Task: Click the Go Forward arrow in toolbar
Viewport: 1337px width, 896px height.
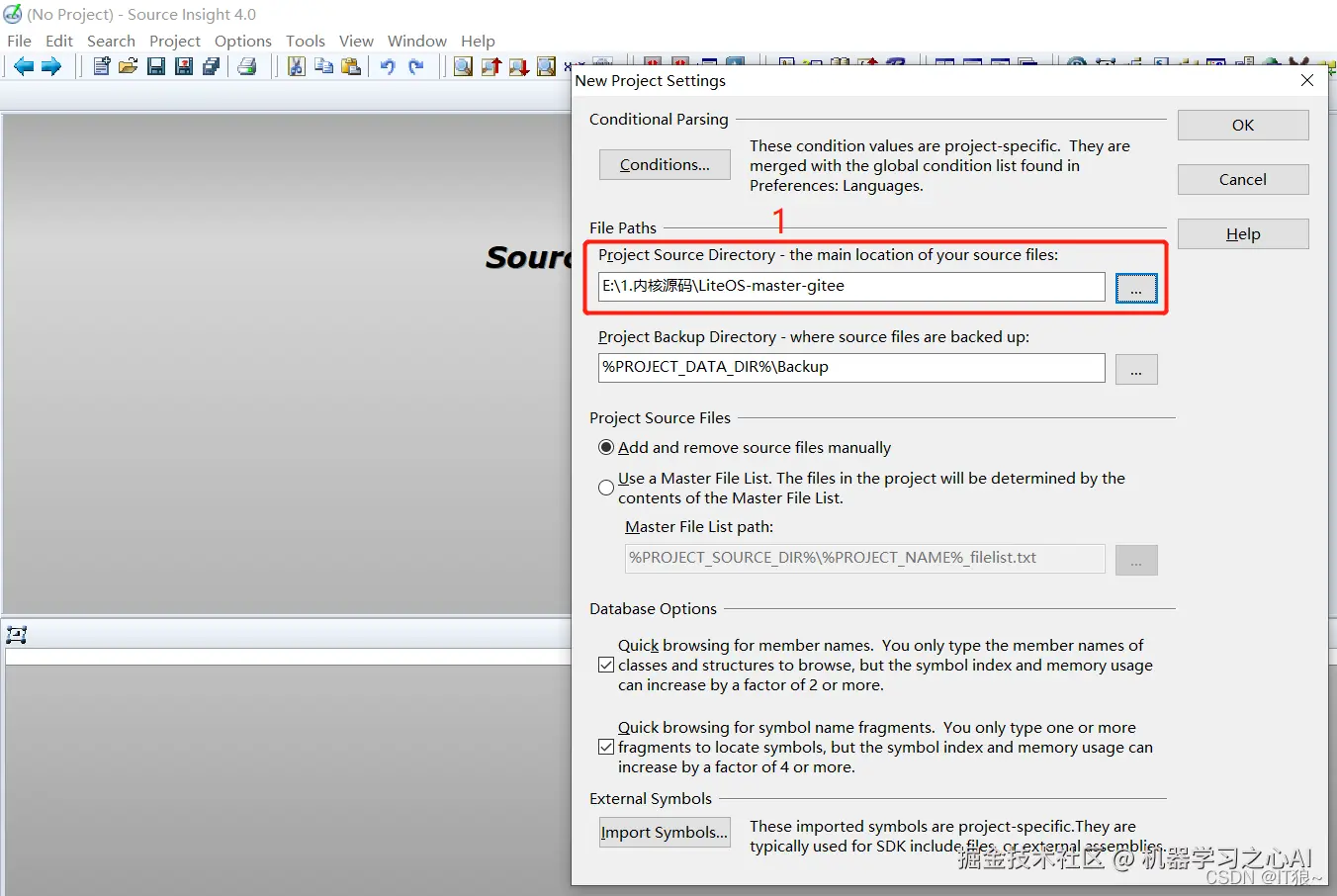Action: point(51,66)
